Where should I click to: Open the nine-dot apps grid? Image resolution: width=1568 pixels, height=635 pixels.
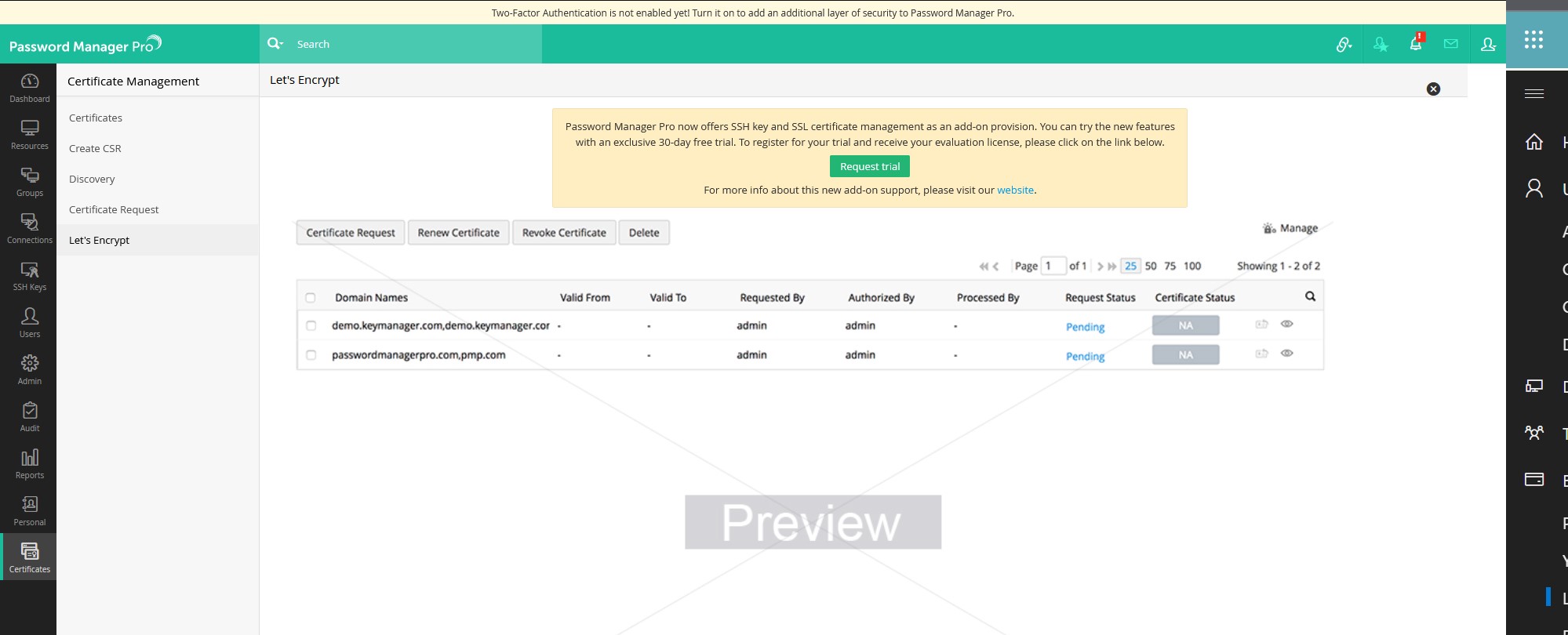[x=1533, y=39]
